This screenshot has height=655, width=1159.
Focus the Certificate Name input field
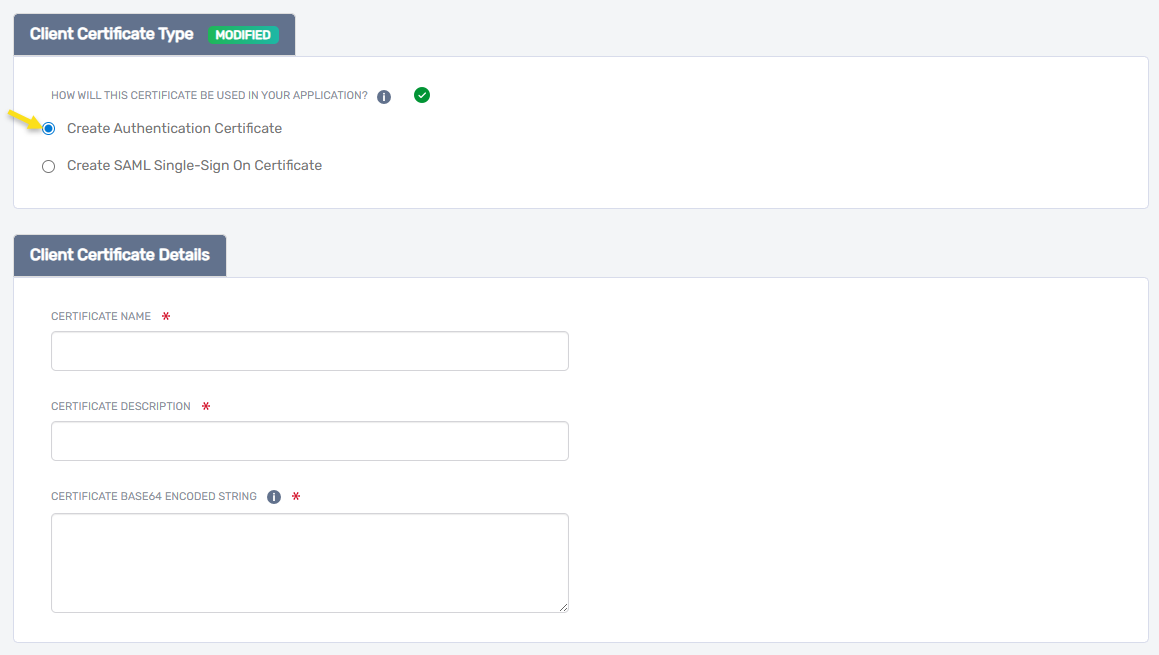309,351
